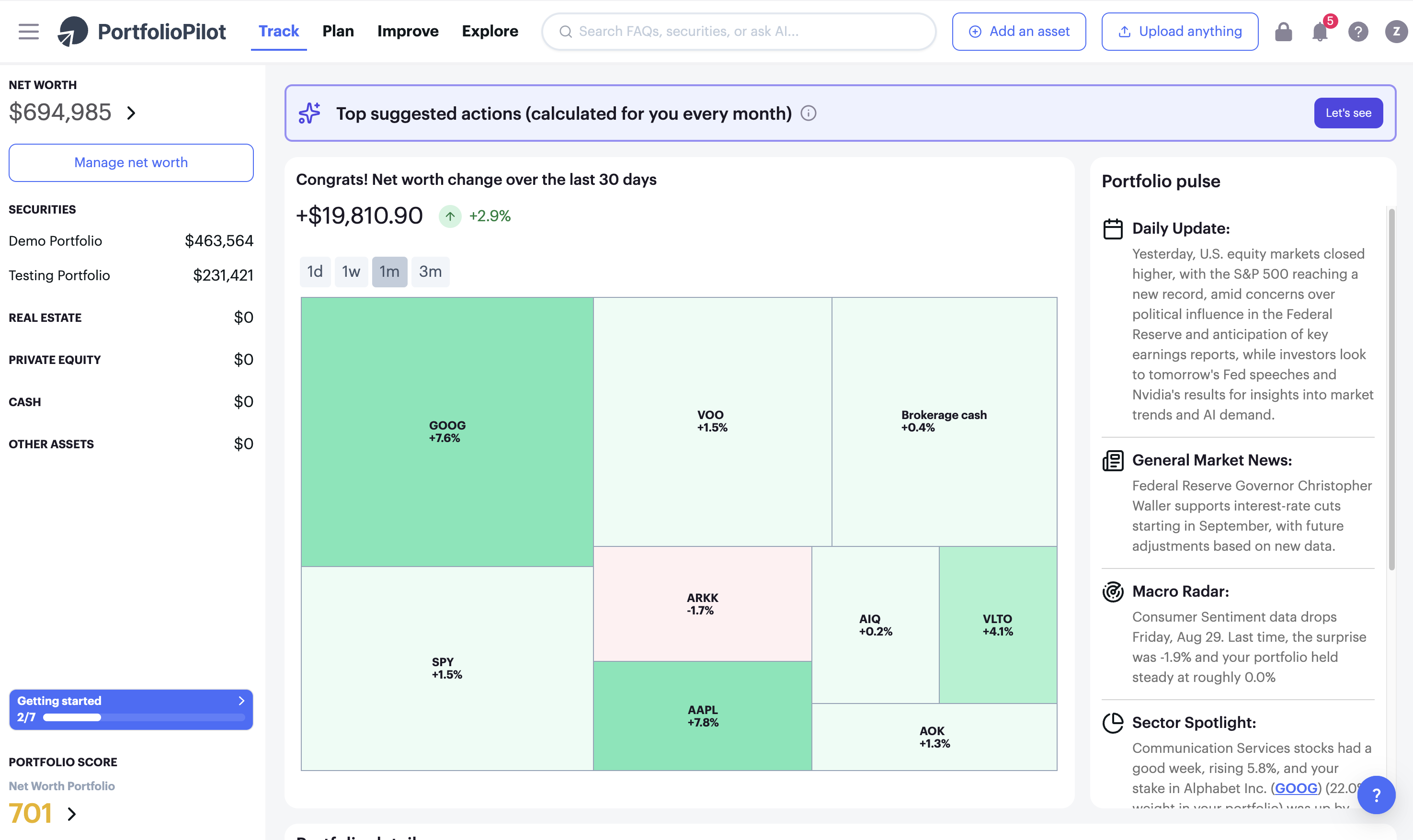This screenshot has width=1413, height=840.
Task: Click the Let's see button
Action: (x=1348, y=113)
